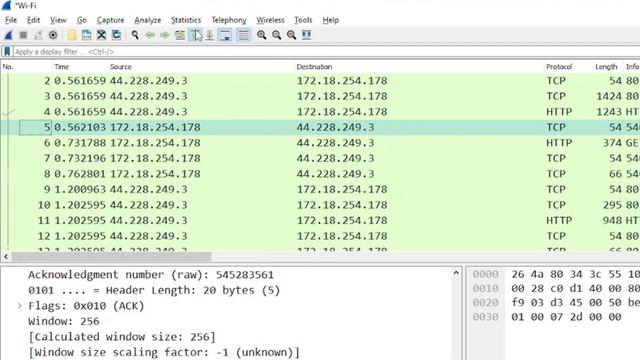Go forward in packet history

click(x=164, y=35)
